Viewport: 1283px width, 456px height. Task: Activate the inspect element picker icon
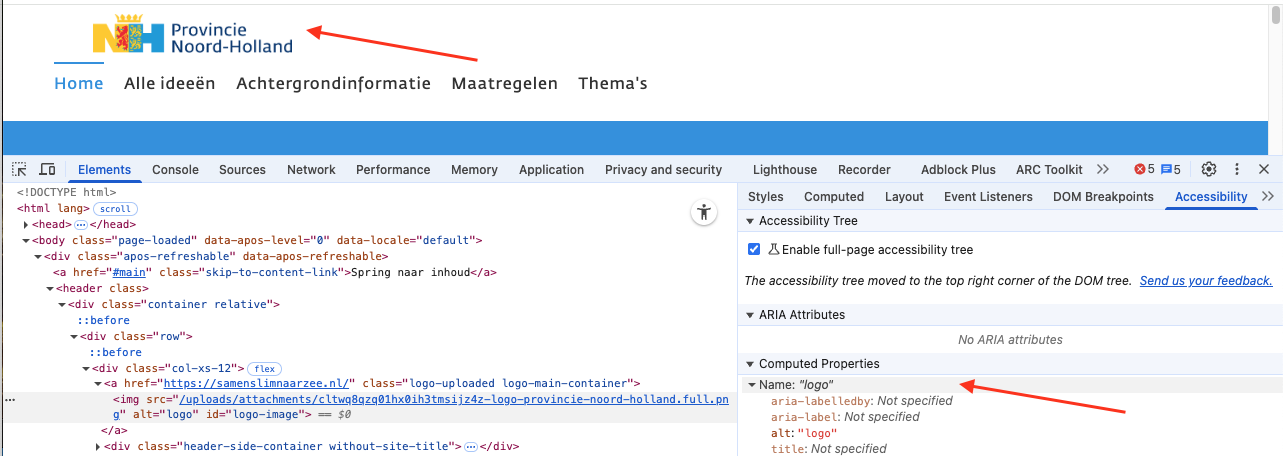20,170
